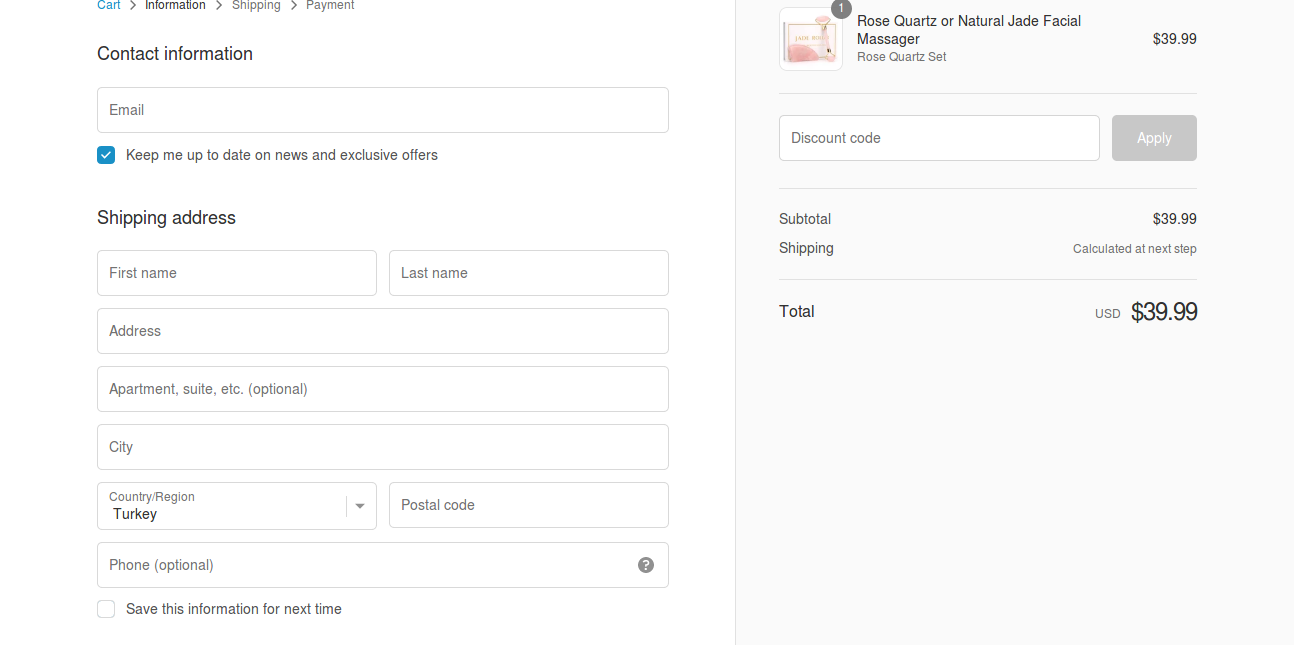Select the Postal code field

pos(528,505)
